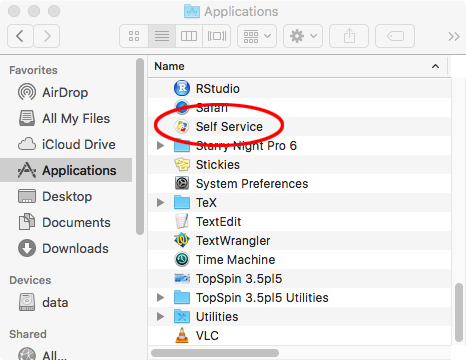The image size is (466, 360).
Task: Select the Stickies app icon
Action: (182, 164)
